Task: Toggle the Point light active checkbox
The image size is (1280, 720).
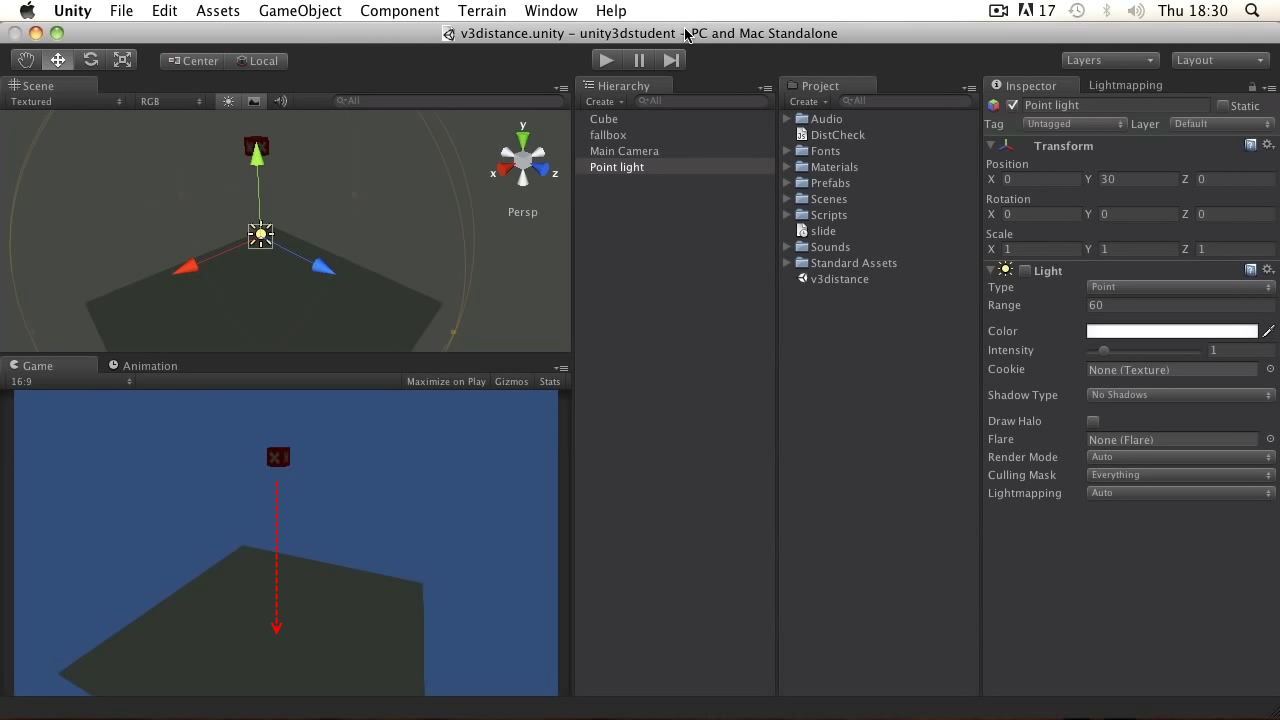Action: [1013, 105]
